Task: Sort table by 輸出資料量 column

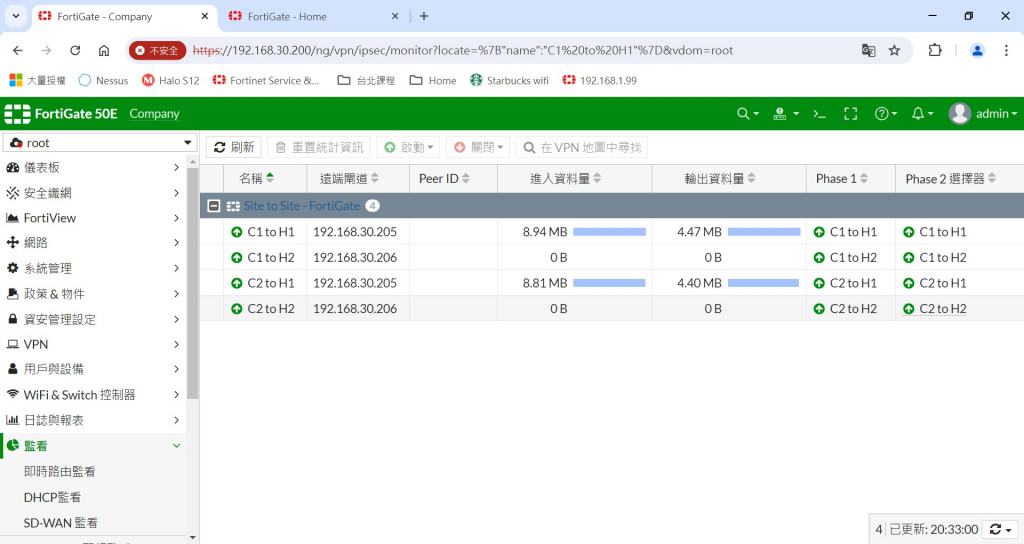Action: (720, 178)
